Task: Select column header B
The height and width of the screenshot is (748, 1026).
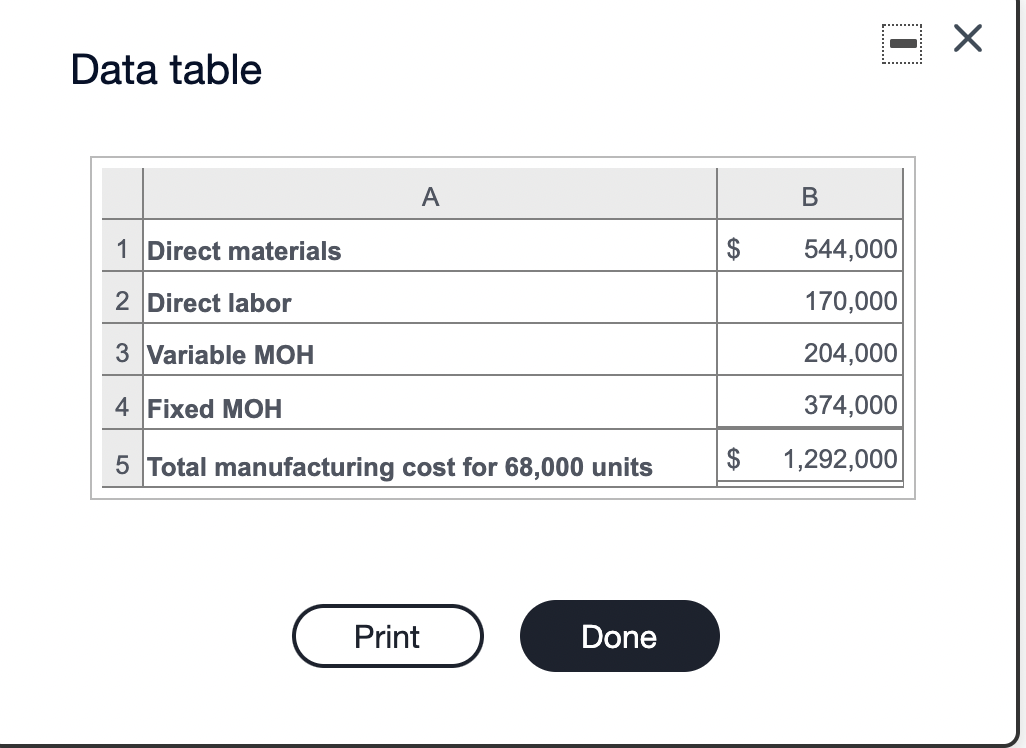Action: point(810,196)
